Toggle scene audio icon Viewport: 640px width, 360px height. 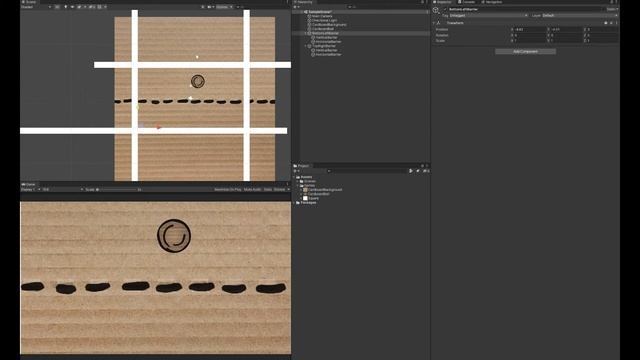pos(72,7)
